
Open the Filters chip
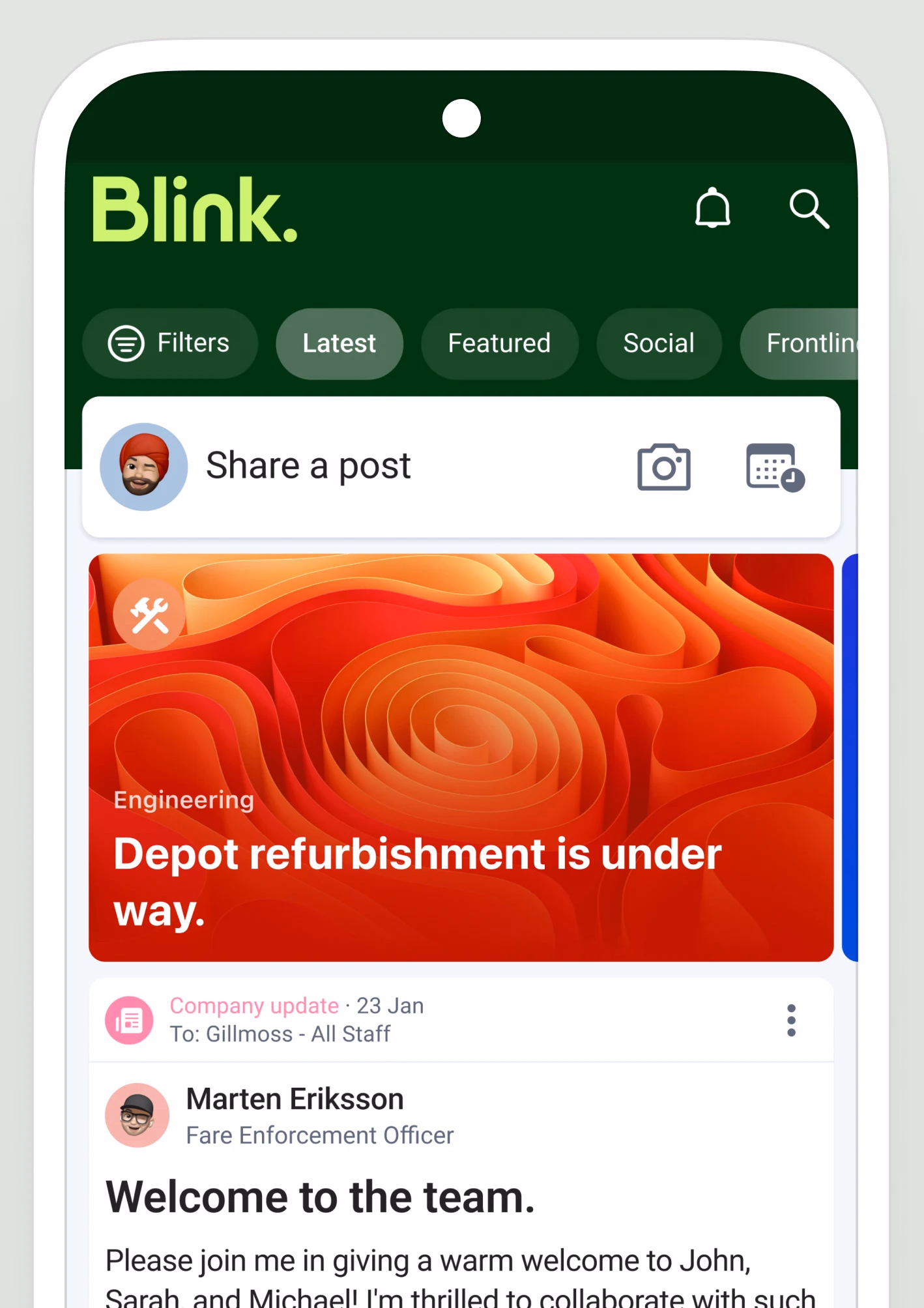pos(169,343)
